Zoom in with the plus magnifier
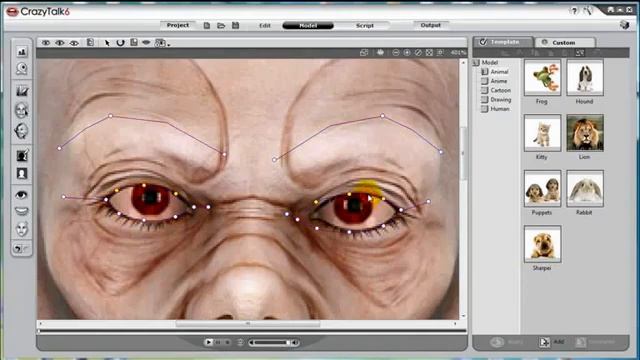This screenshot has height=360, width=640. (407, 53)
